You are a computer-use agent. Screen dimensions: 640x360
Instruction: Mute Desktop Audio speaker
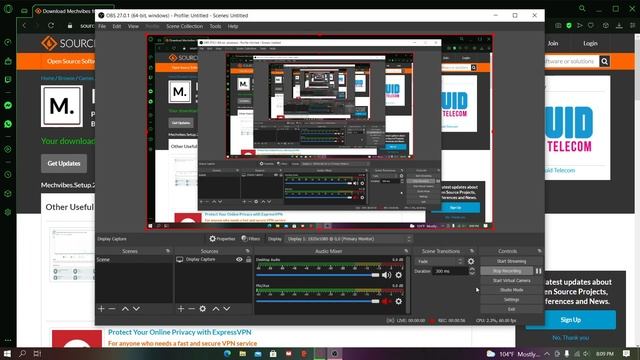(386, 275)
